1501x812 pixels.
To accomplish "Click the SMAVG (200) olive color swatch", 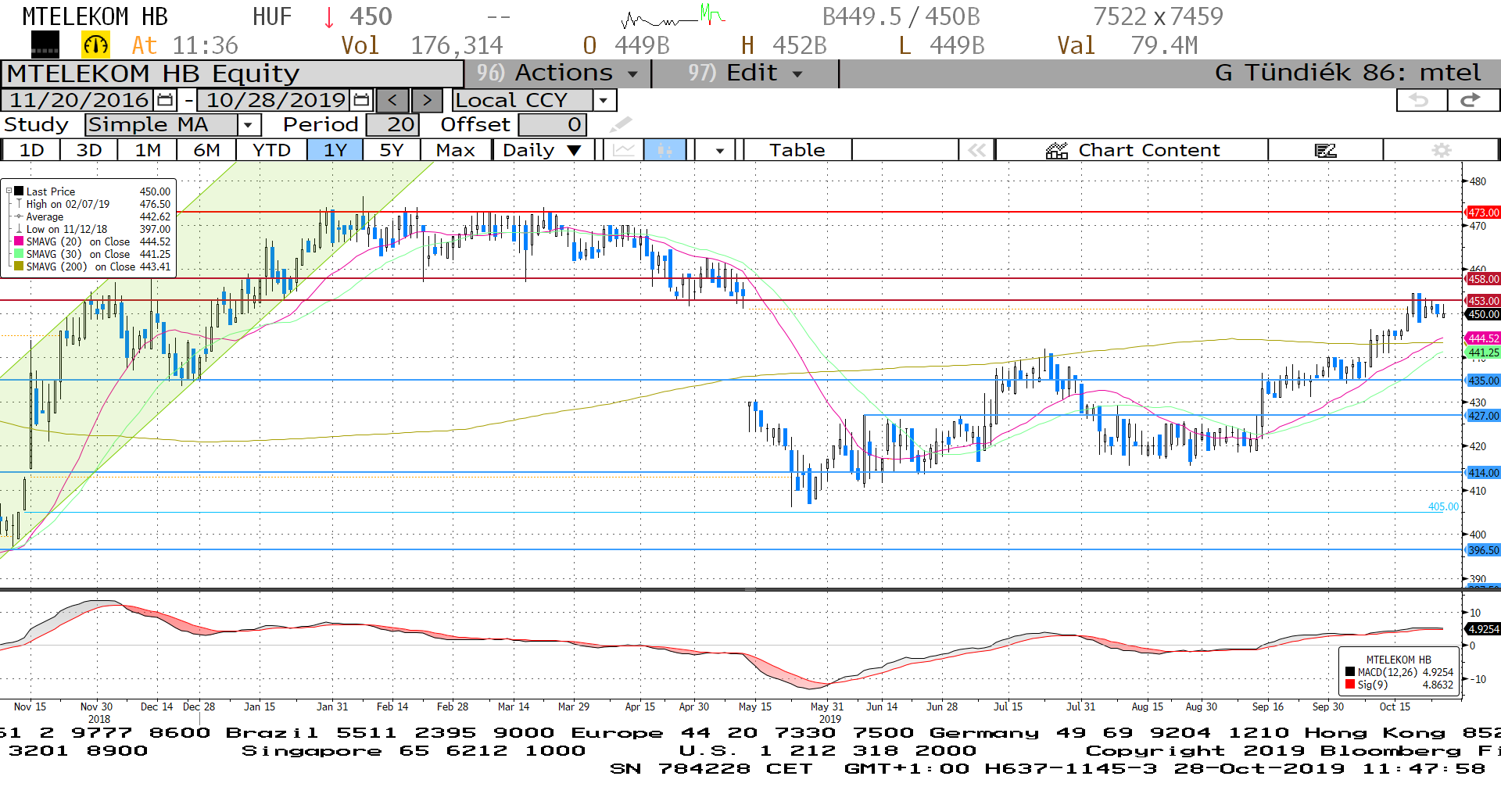I will click(x=19, y=266).
